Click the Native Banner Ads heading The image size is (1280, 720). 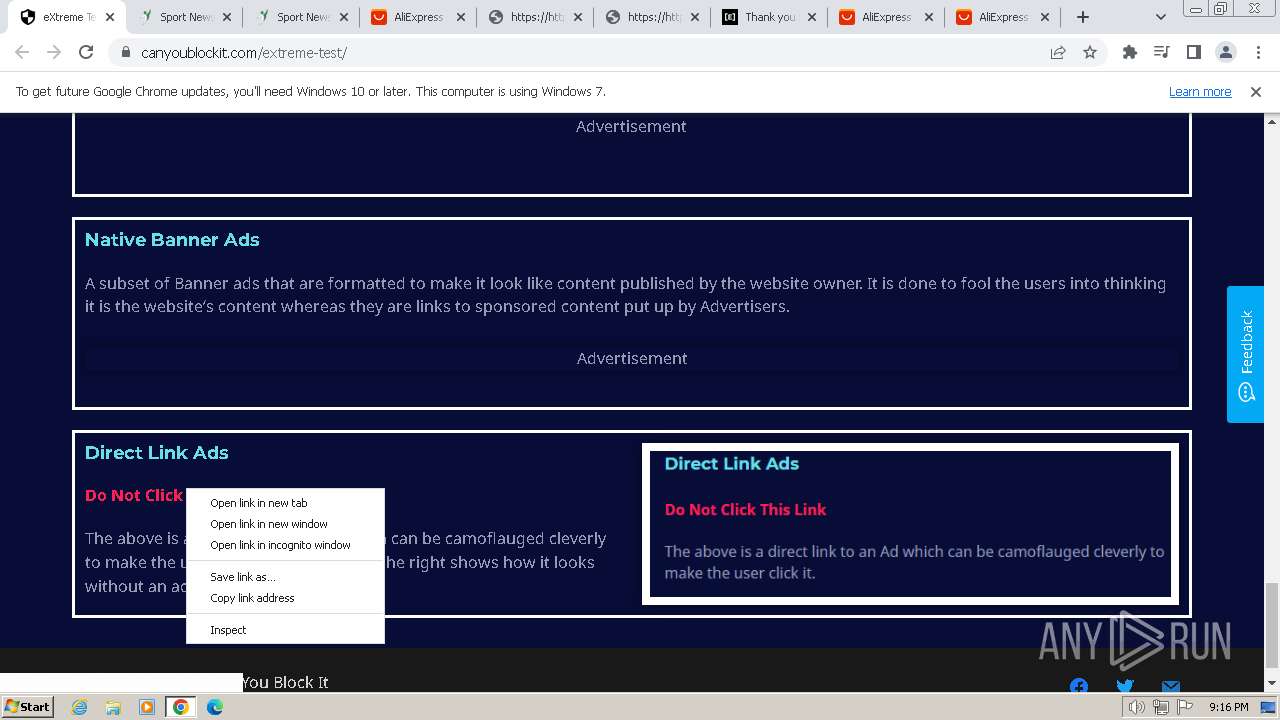click(x=172, y=240)
